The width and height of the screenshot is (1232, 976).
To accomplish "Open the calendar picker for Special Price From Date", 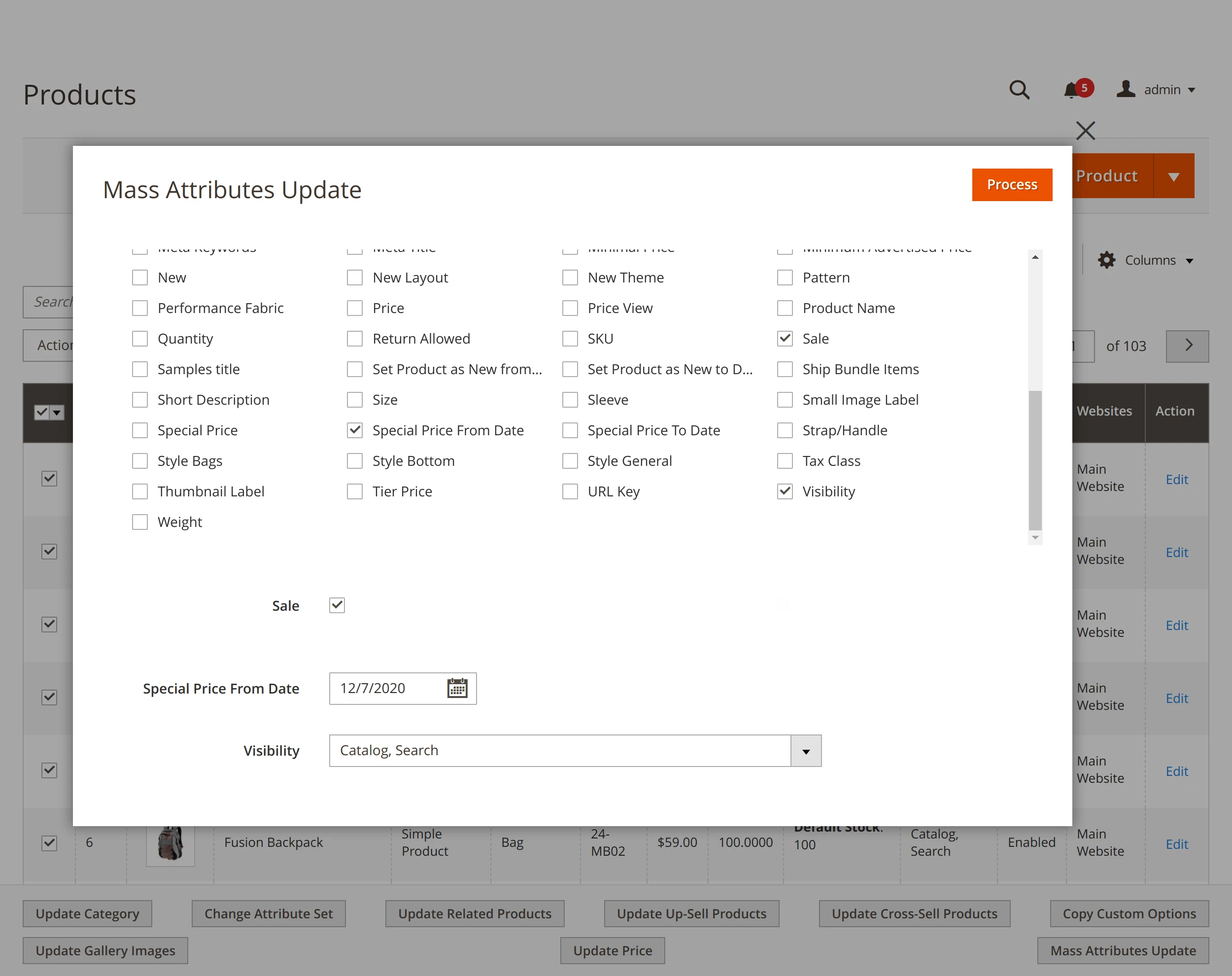I will click(x=456, y=689).
